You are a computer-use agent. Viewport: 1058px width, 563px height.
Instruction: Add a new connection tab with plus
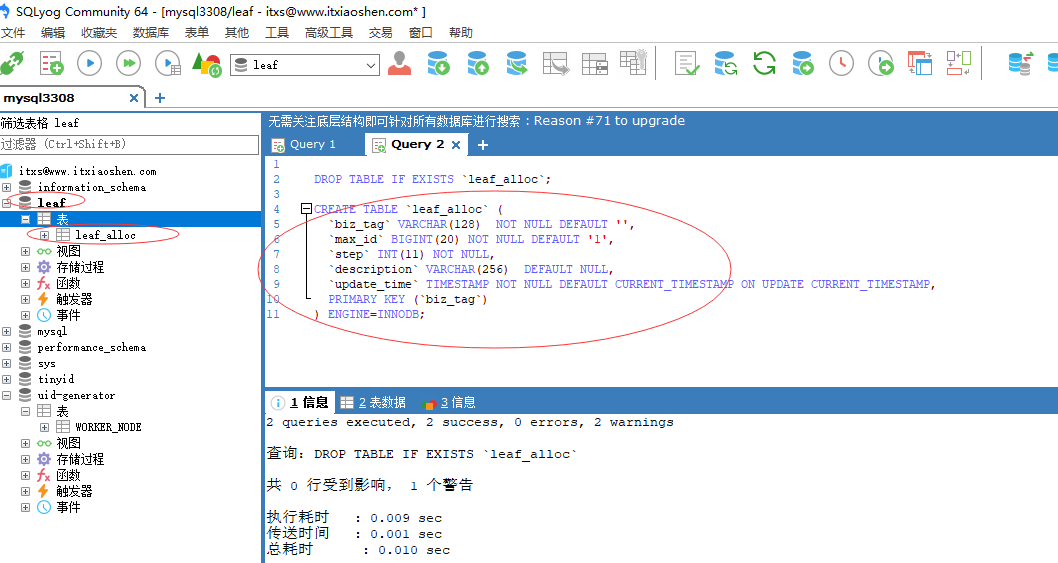[x=160, y=98]
